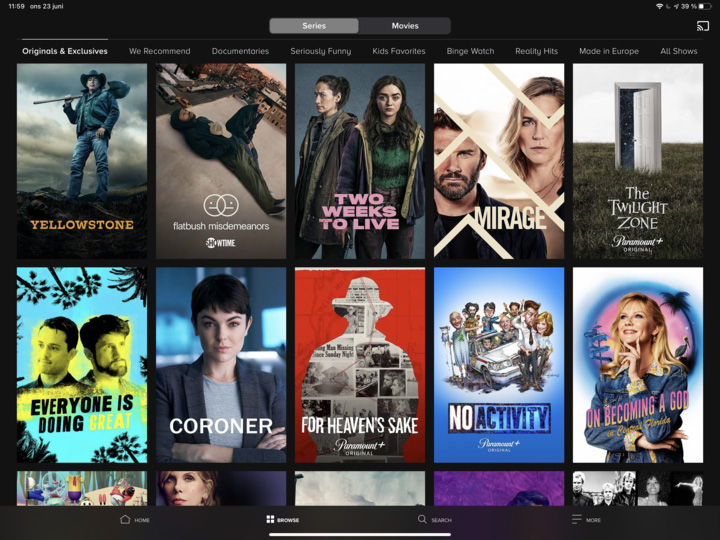Screen dimensions: 720x540
Task: Go to the Seriously Funny tab
Action: click(321, 51)
